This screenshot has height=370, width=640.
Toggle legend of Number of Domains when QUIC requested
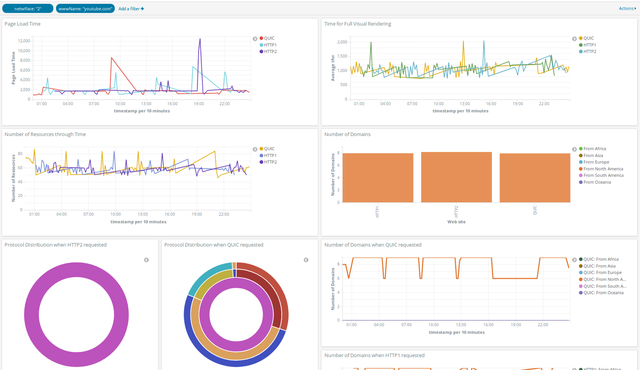pos(574,260)
